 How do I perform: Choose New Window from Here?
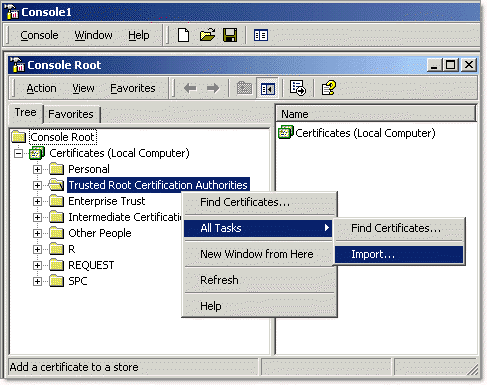coord(259,254)
